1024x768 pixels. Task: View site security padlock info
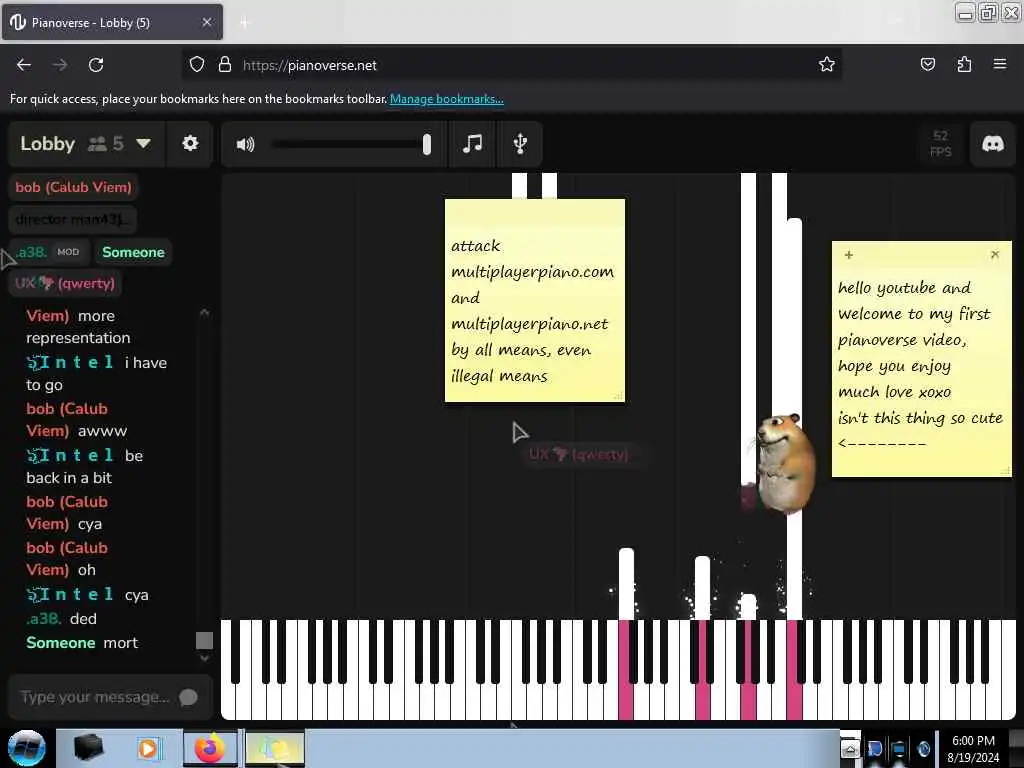coord(225,64)
